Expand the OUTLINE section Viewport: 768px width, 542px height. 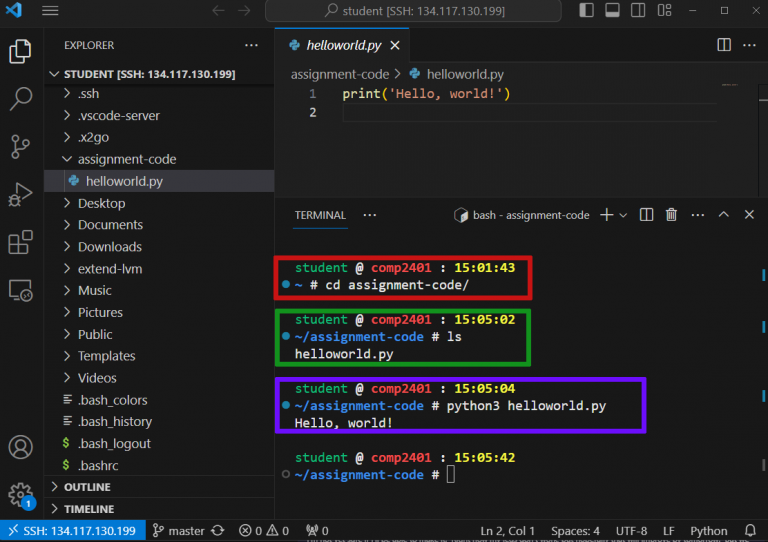87,487
